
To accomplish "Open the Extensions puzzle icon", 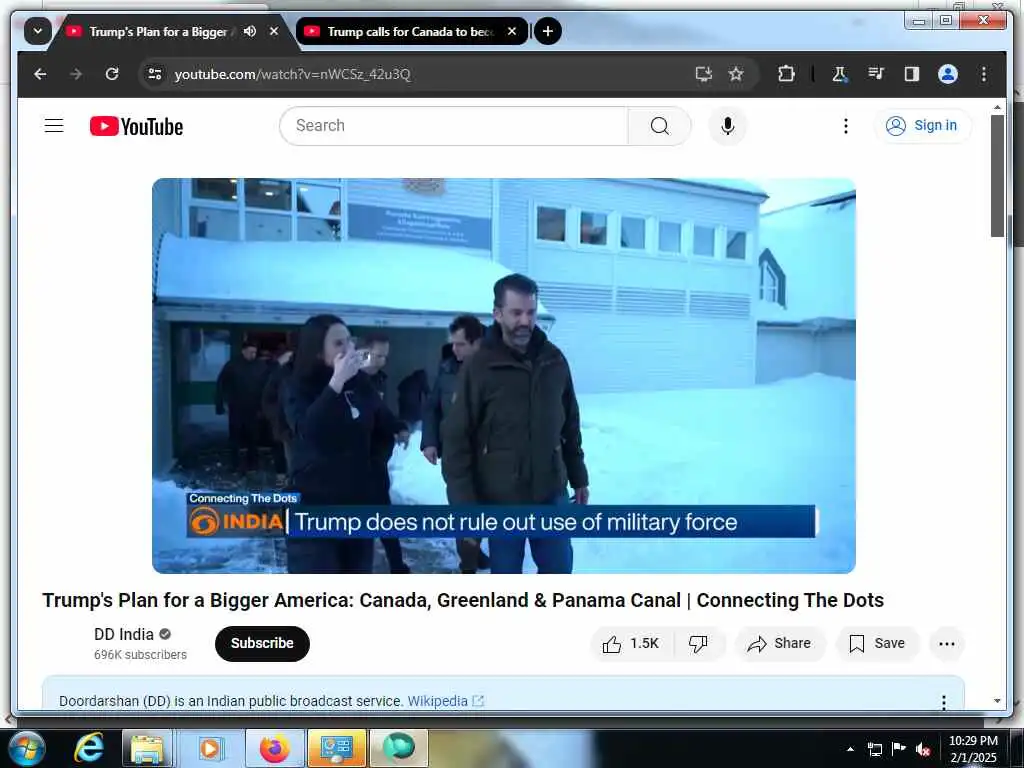I will 786,74.
